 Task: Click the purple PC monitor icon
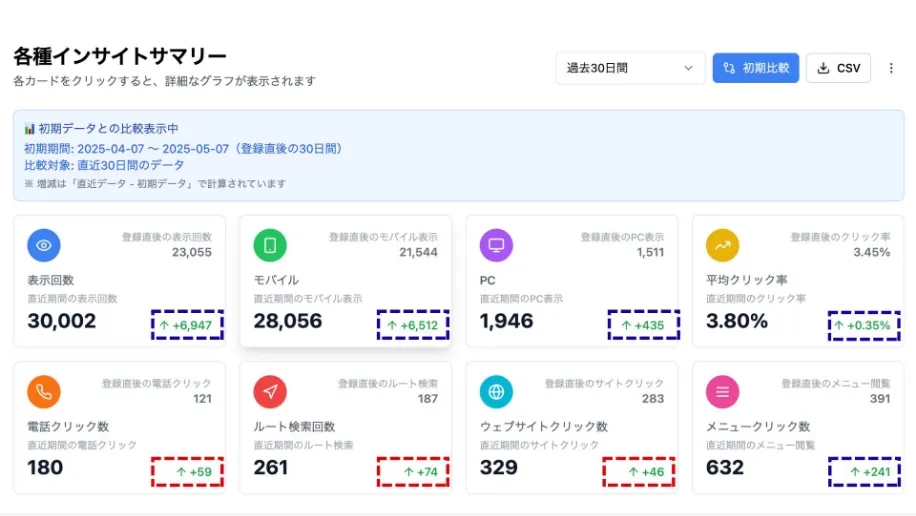click(496, 245)
